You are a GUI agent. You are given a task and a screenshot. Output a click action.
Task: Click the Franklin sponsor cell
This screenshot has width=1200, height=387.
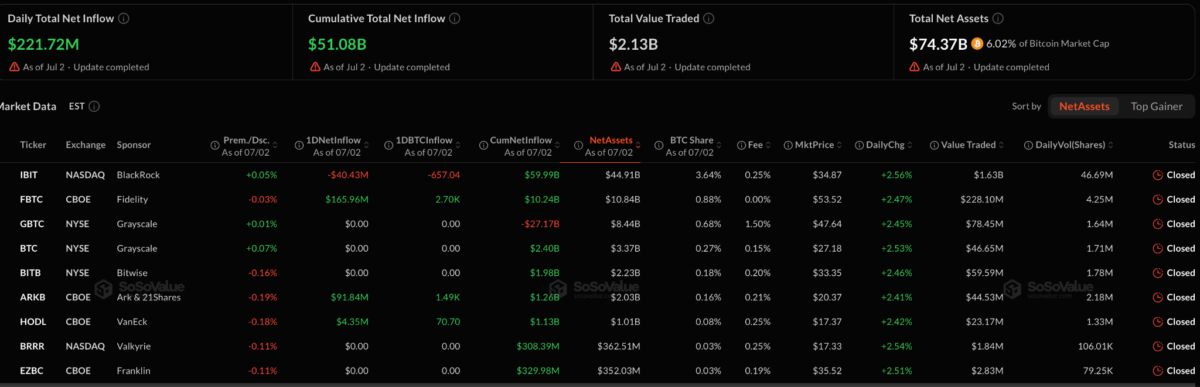(134, 371)
